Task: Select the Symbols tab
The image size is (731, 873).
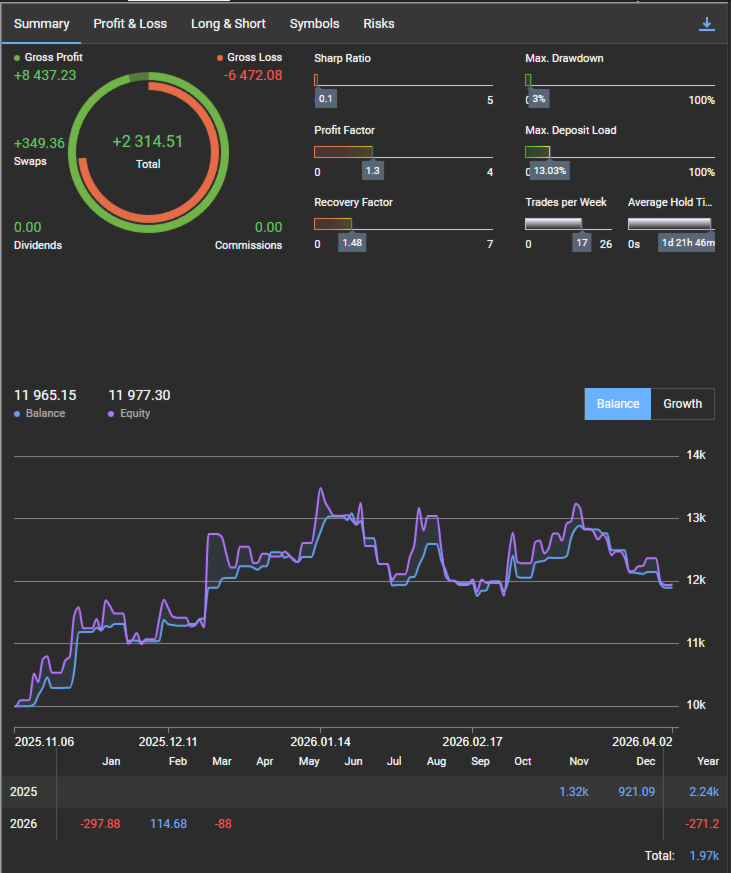Action: click(x=314, y=24)
